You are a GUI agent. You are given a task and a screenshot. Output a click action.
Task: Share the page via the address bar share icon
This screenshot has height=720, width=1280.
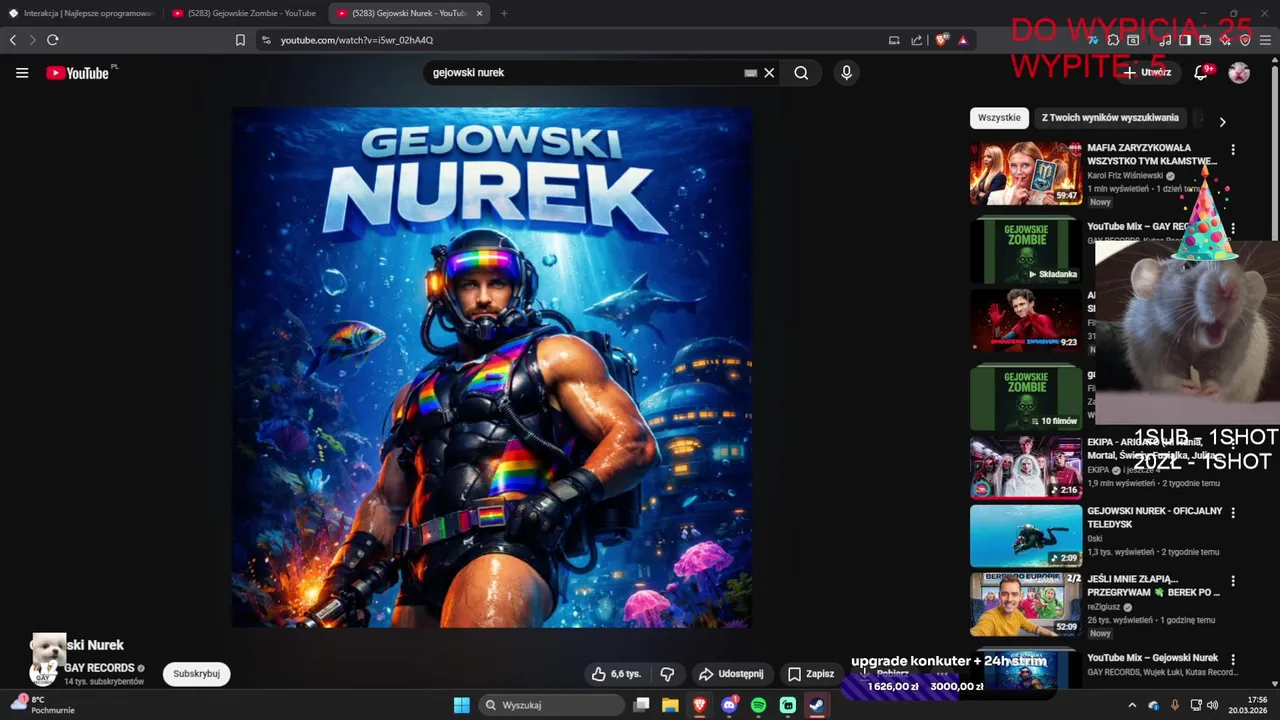[917, 40]
